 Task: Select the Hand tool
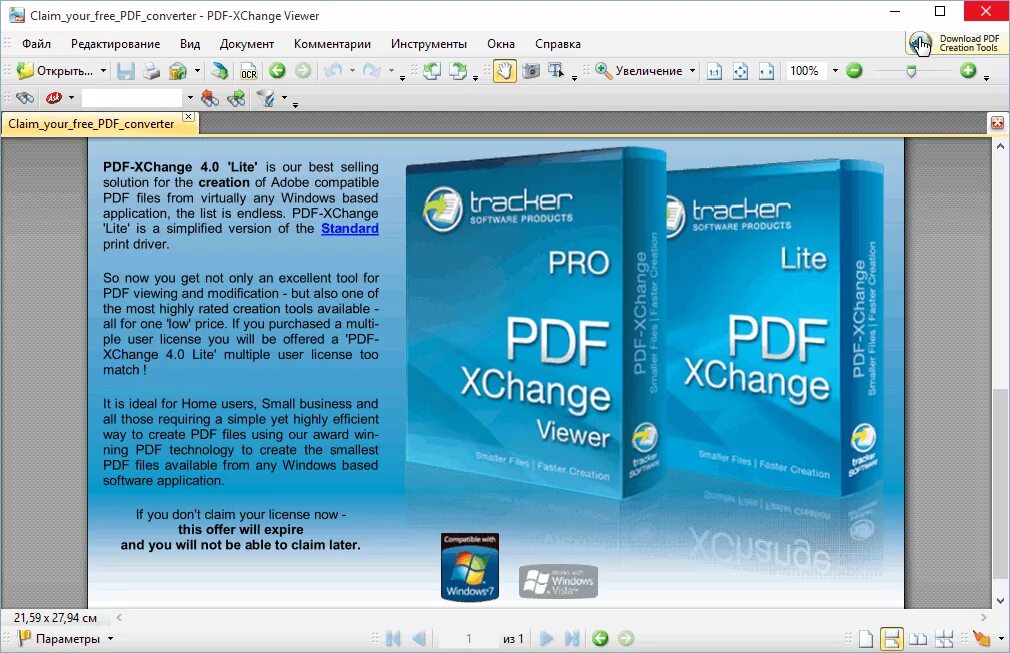504,71
